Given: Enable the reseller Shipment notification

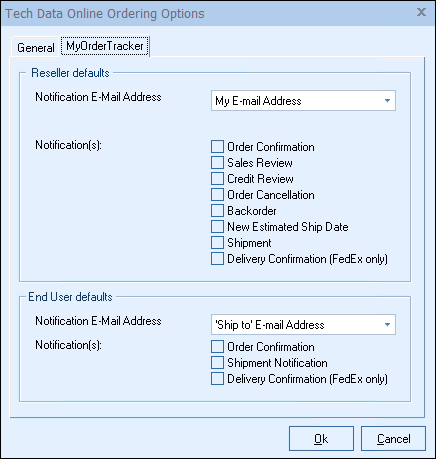Looking at the screenshot, I should tap(217, 243).
